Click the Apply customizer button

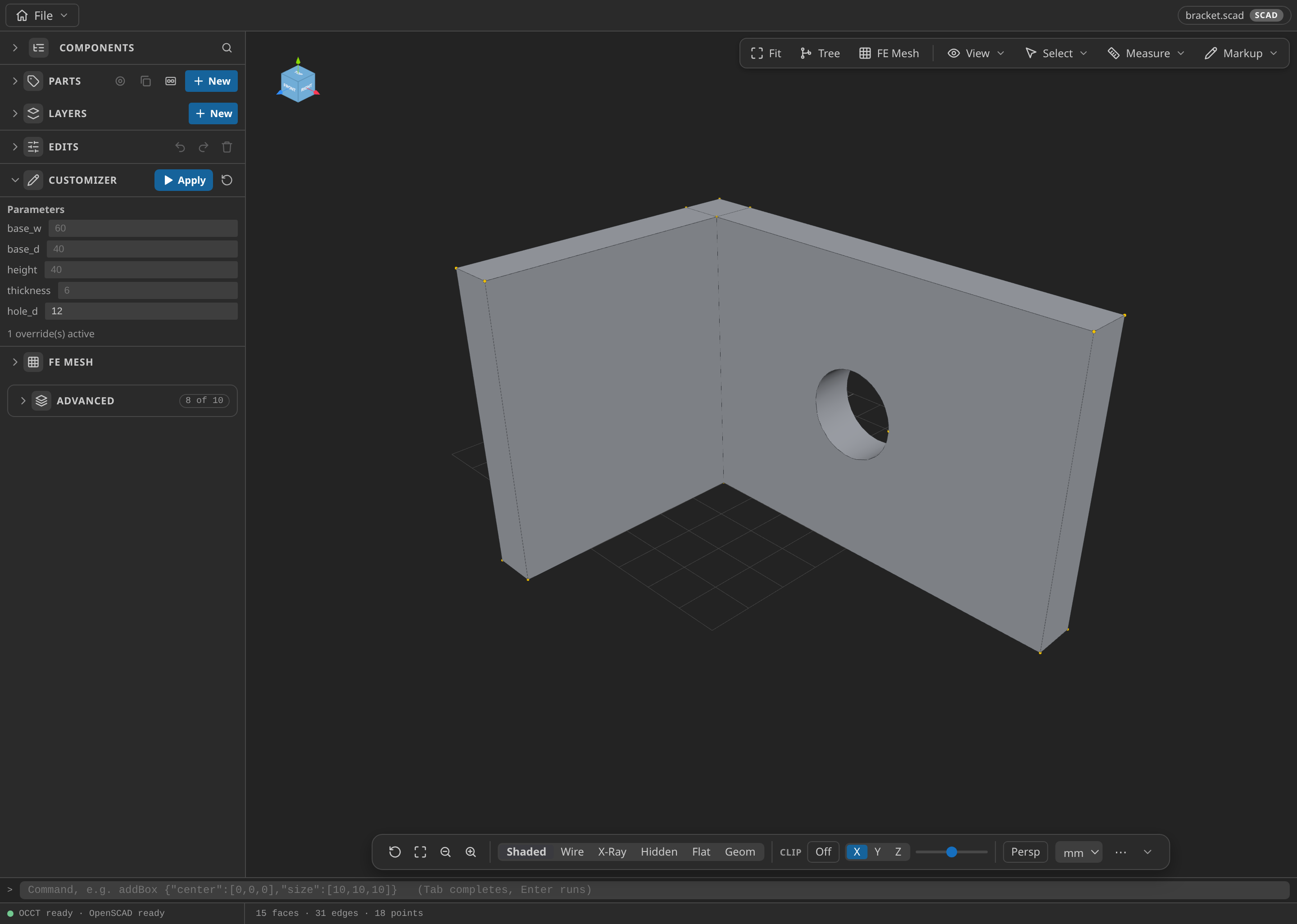tap(184, 180)
